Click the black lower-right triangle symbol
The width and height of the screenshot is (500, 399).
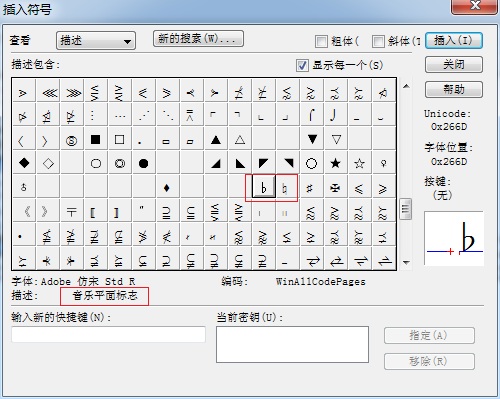pyautogui.click(x=216, y=163)
